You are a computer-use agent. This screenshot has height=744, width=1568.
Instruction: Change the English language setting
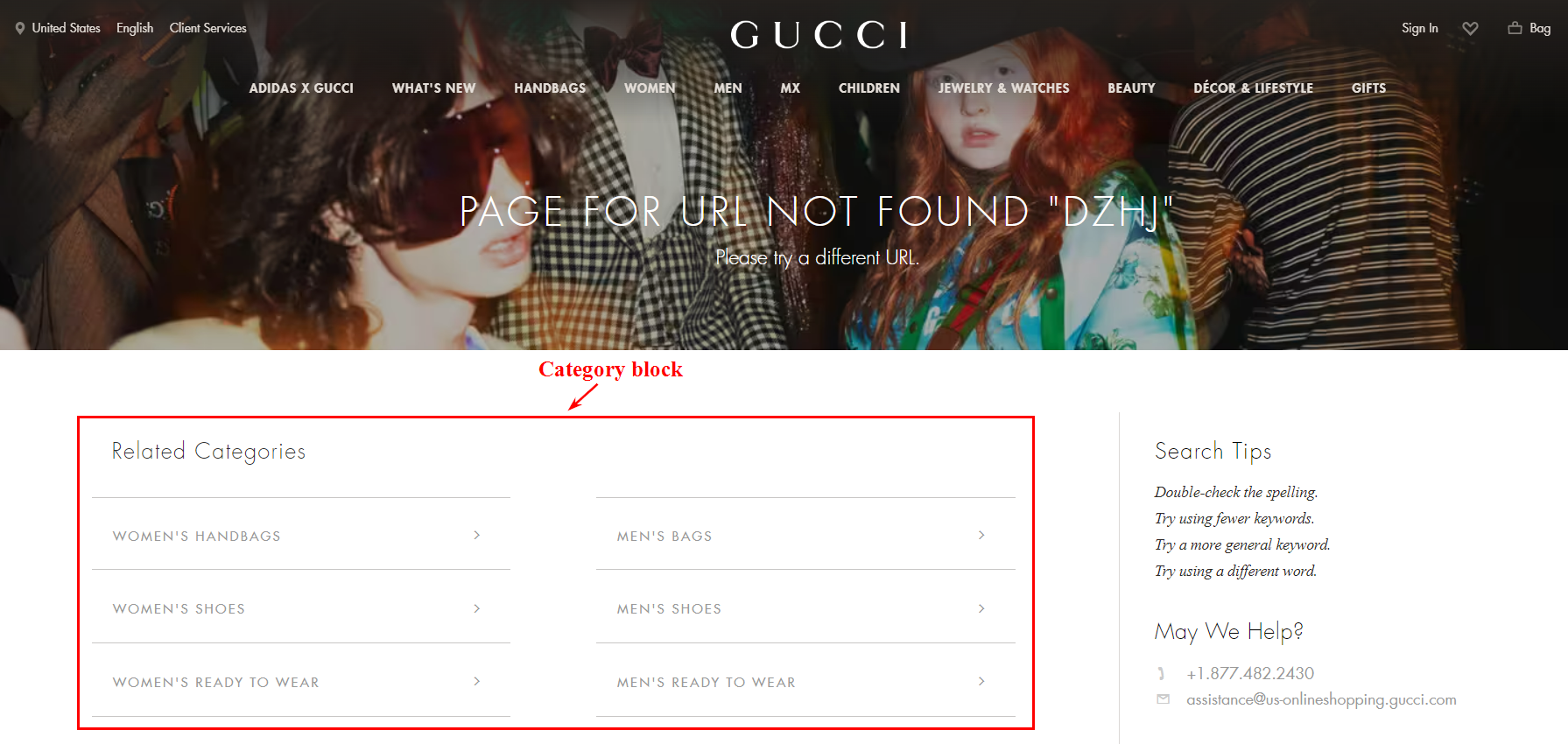pyautogui.click(x=135, y=28)
